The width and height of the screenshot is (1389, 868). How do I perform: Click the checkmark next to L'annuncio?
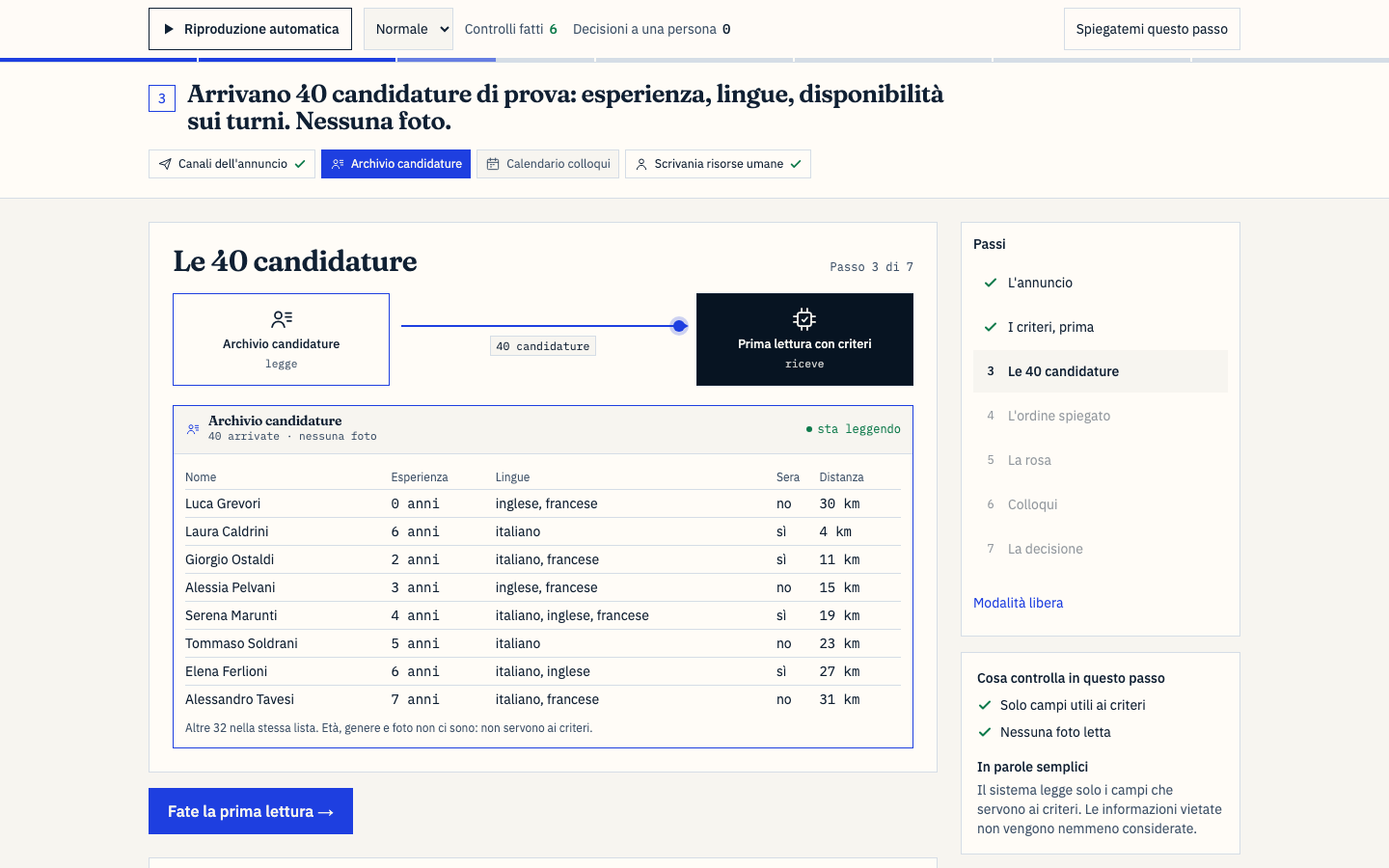click(x=990, y=283)
